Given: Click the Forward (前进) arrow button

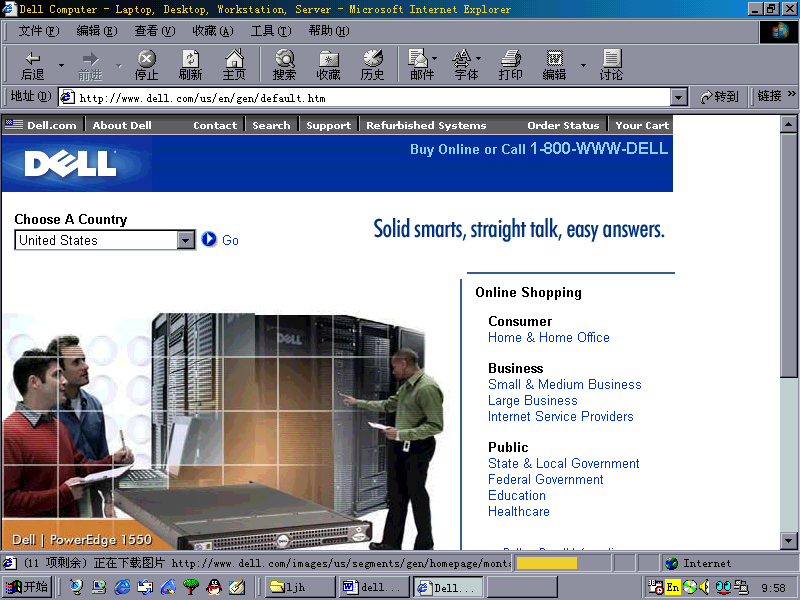Looking at the screenshot, I should 90,65.
